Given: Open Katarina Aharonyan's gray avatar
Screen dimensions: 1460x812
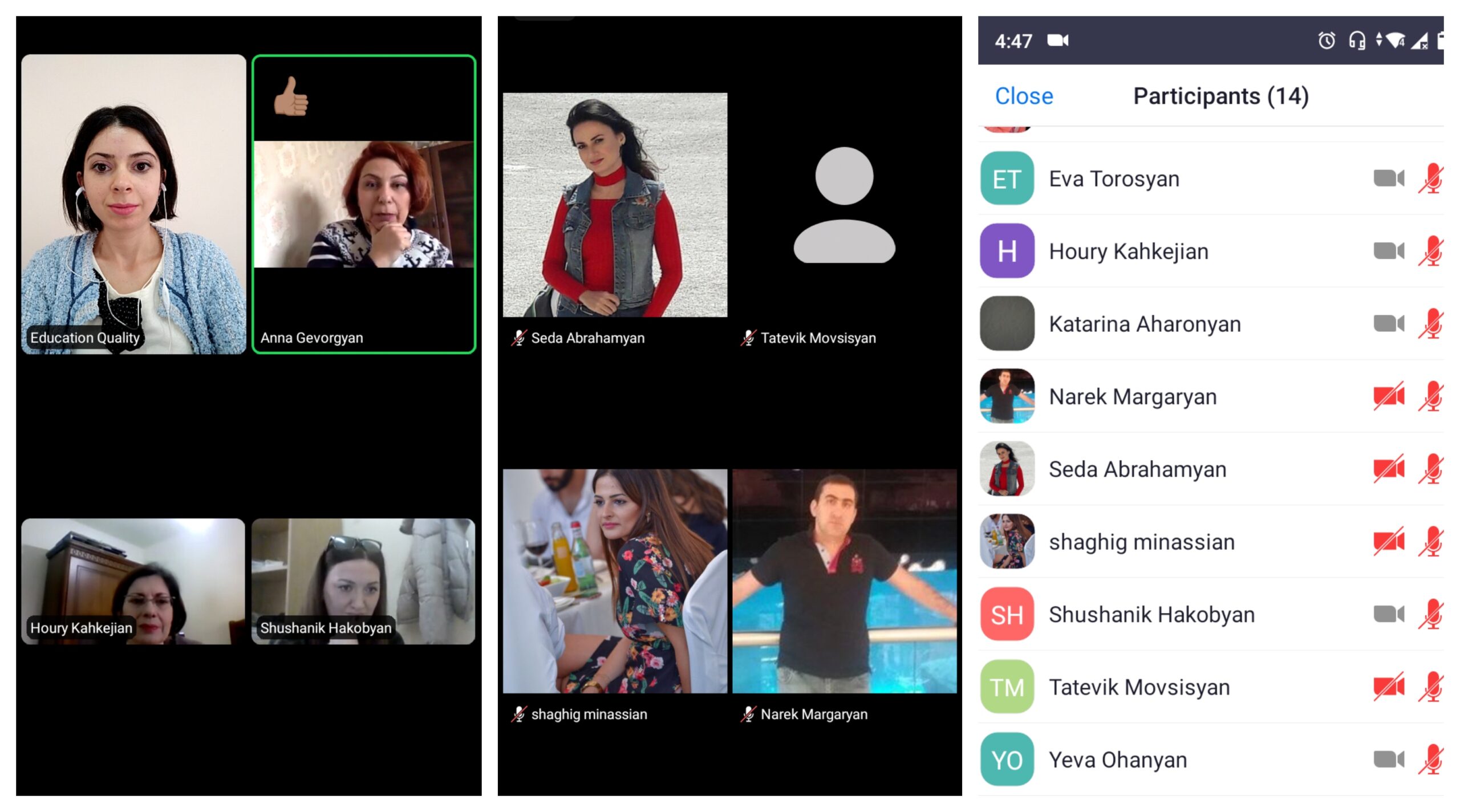Looking at the screenshot, I should [1007, 324].
